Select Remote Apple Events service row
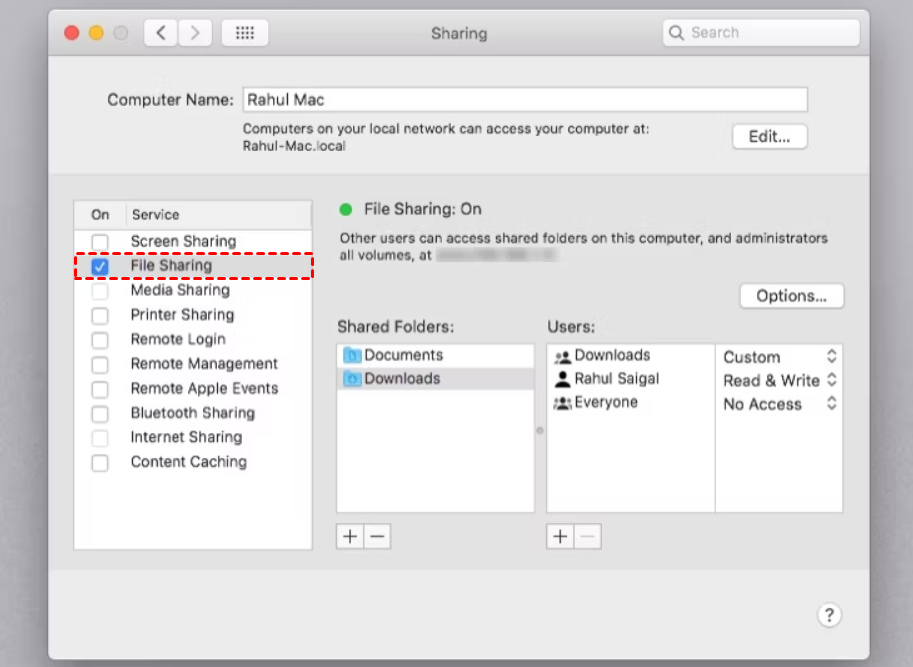 (x=193, y=388)
